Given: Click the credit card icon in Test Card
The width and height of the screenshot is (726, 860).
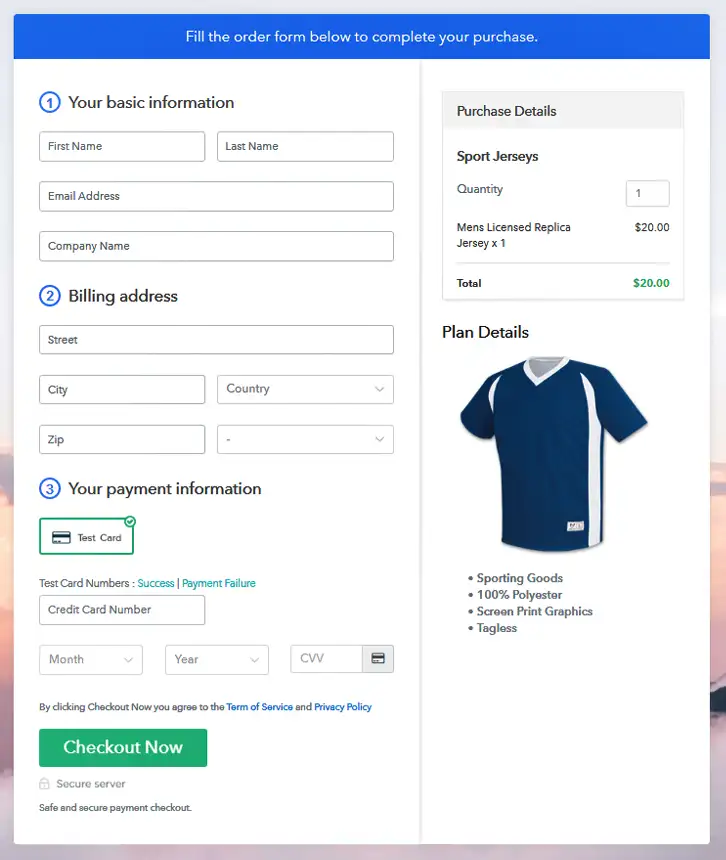Looking at the screenshot, I should 61,538.
